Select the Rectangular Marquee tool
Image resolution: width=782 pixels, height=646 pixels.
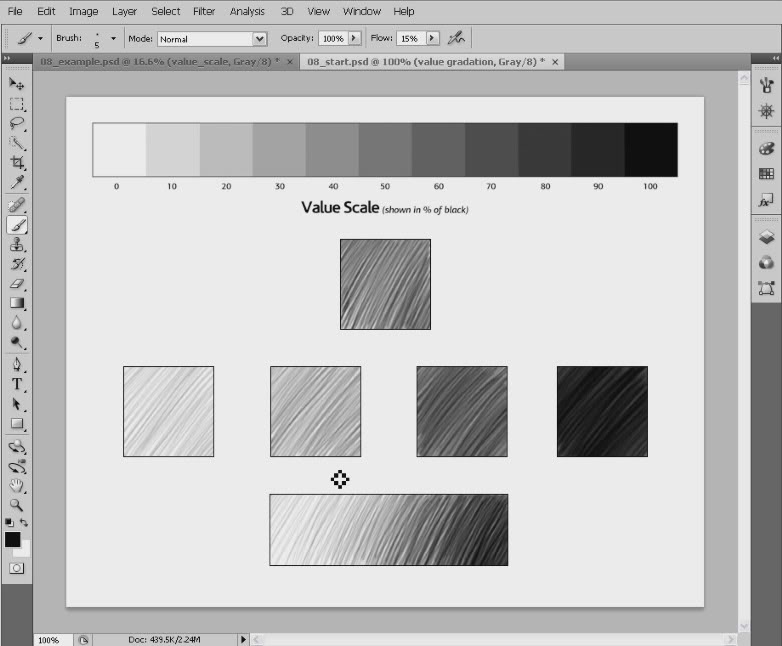16,104
